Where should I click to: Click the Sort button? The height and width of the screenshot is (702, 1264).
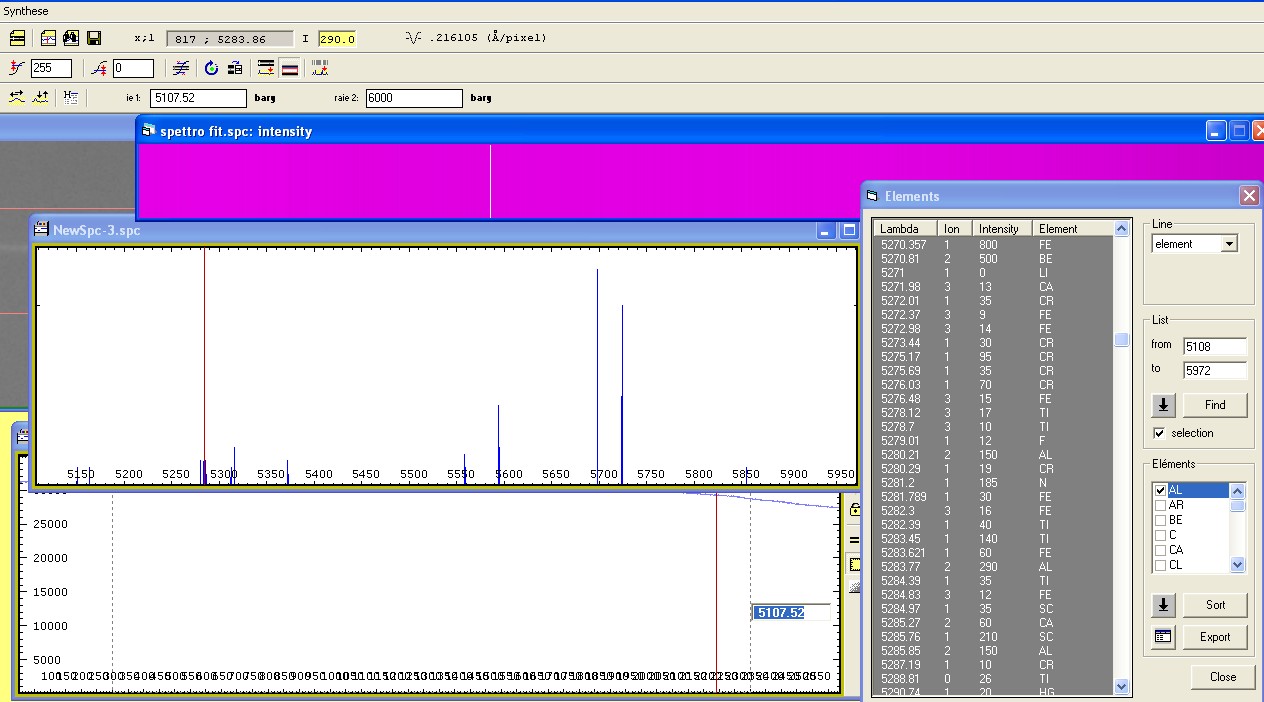(x=1215, y=605)
